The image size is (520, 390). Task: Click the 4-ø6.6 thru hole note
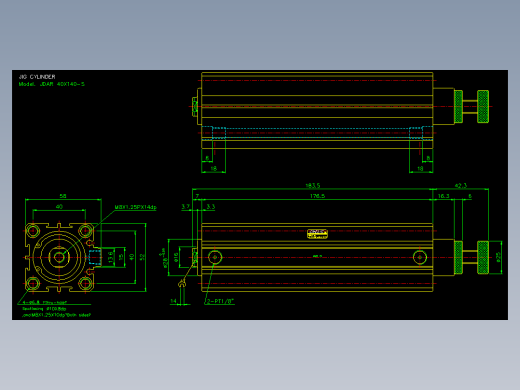click(x=45, y=303)
